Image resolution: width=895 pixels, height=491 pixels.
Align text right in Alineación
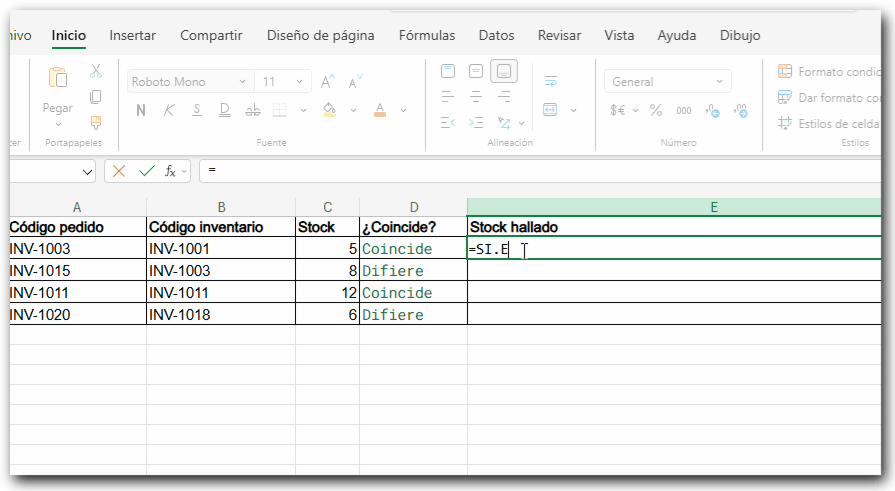pos(503,96)
